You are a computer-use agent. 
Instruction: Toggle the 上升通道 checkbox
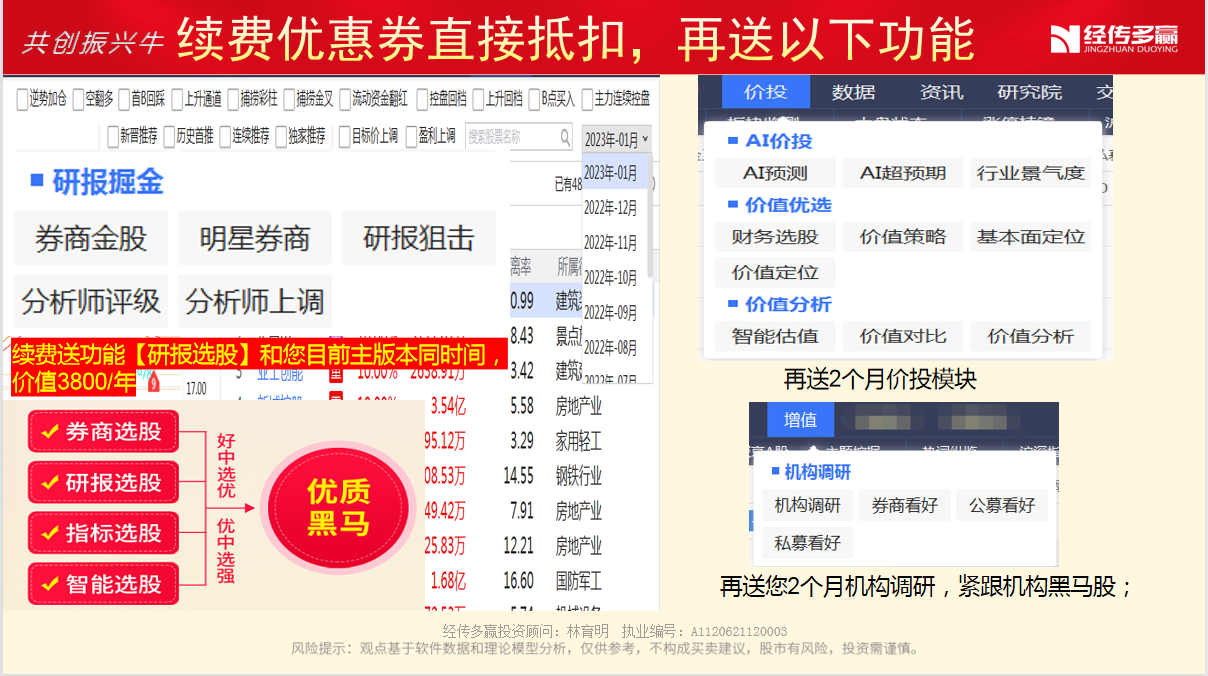(177, 99)
